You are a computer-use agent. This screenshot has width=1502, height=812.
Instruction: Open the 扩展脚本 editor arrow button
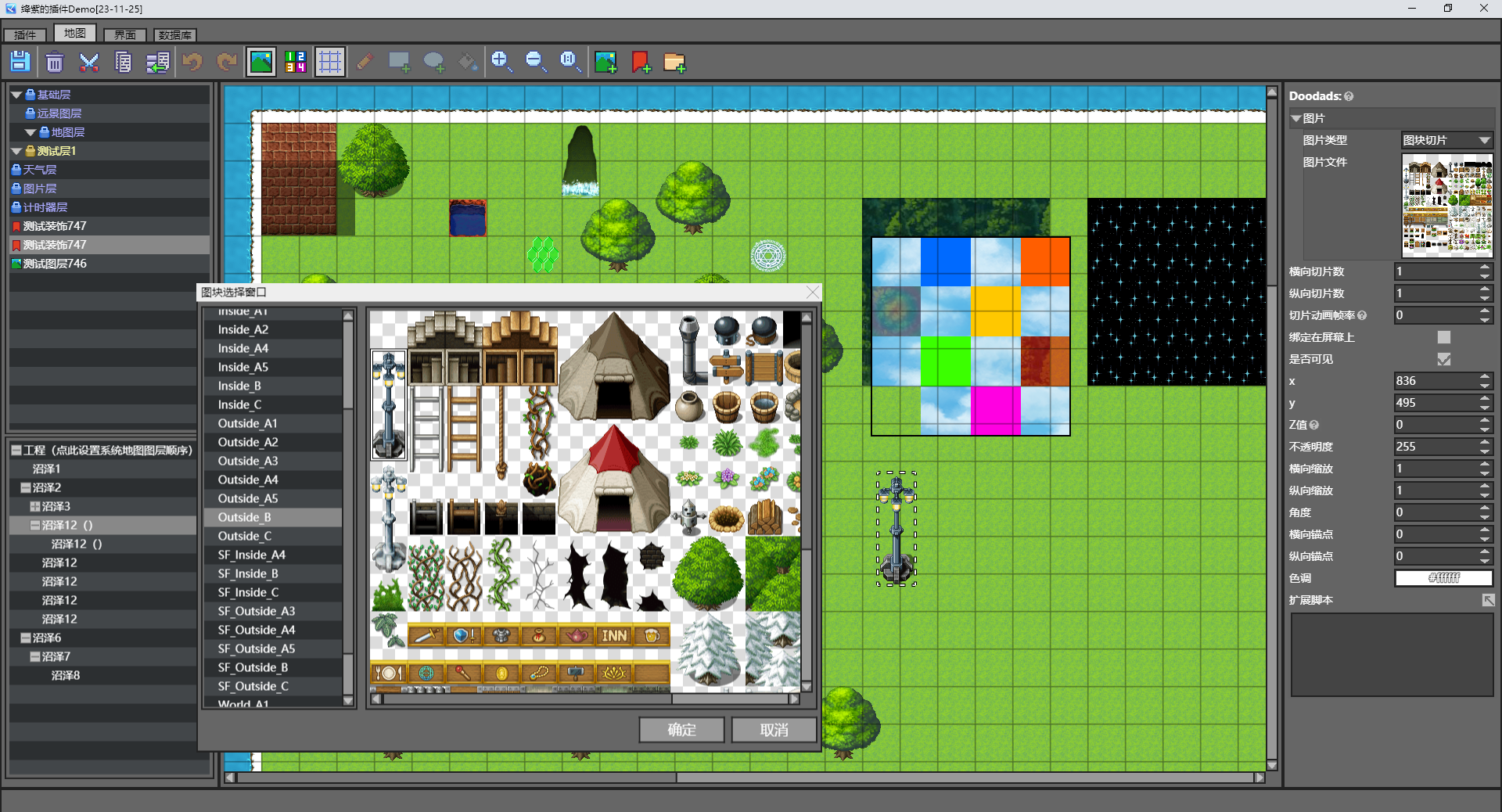(1488, 600)
